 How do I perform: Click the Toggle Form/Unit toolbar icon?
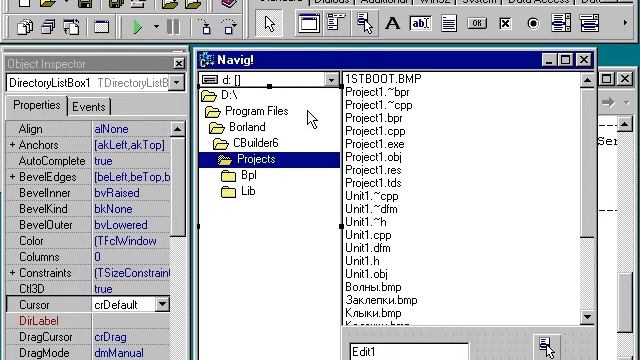coord(72,27)
